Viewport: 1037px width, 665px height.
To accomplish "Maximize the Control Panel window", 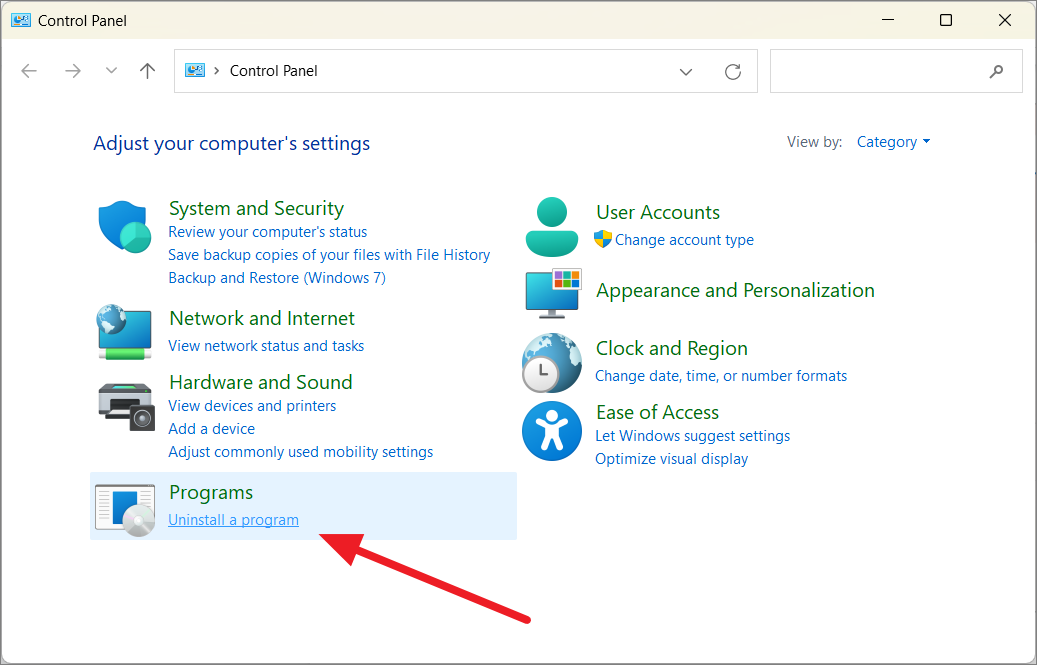I will (x=946, y=20).
